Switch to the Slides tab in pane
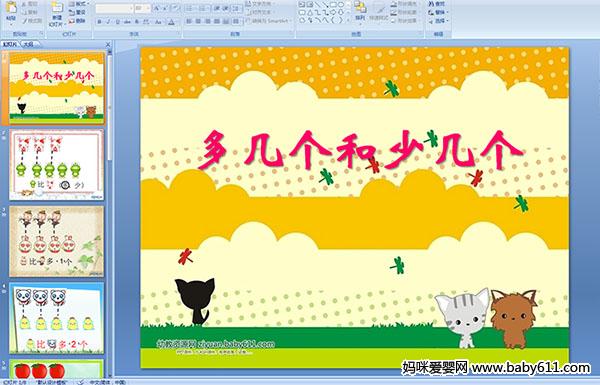The height and width of the screenshot is (385, 600). tap(10, 44)
